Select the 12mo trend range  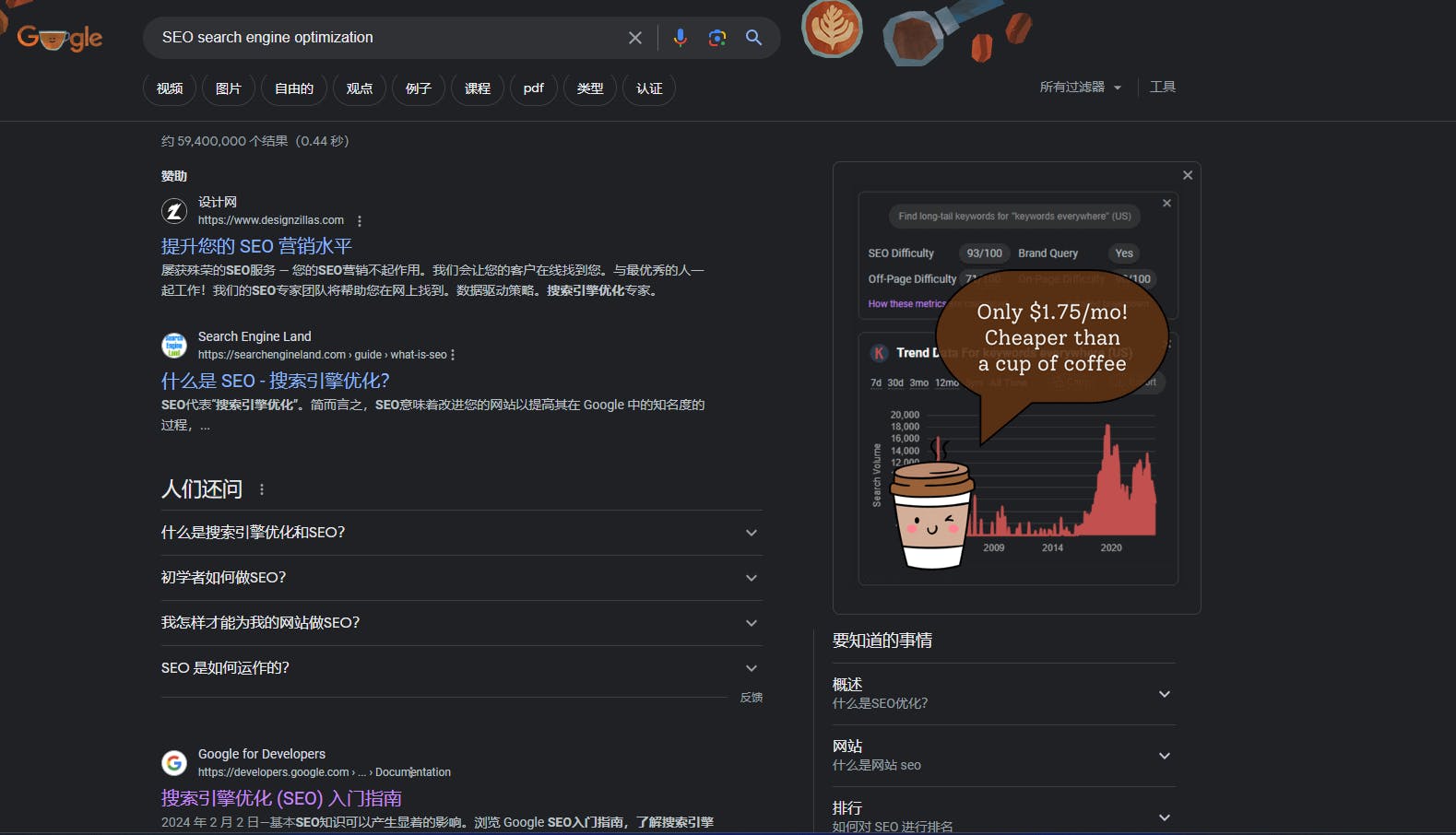point(947,383)
